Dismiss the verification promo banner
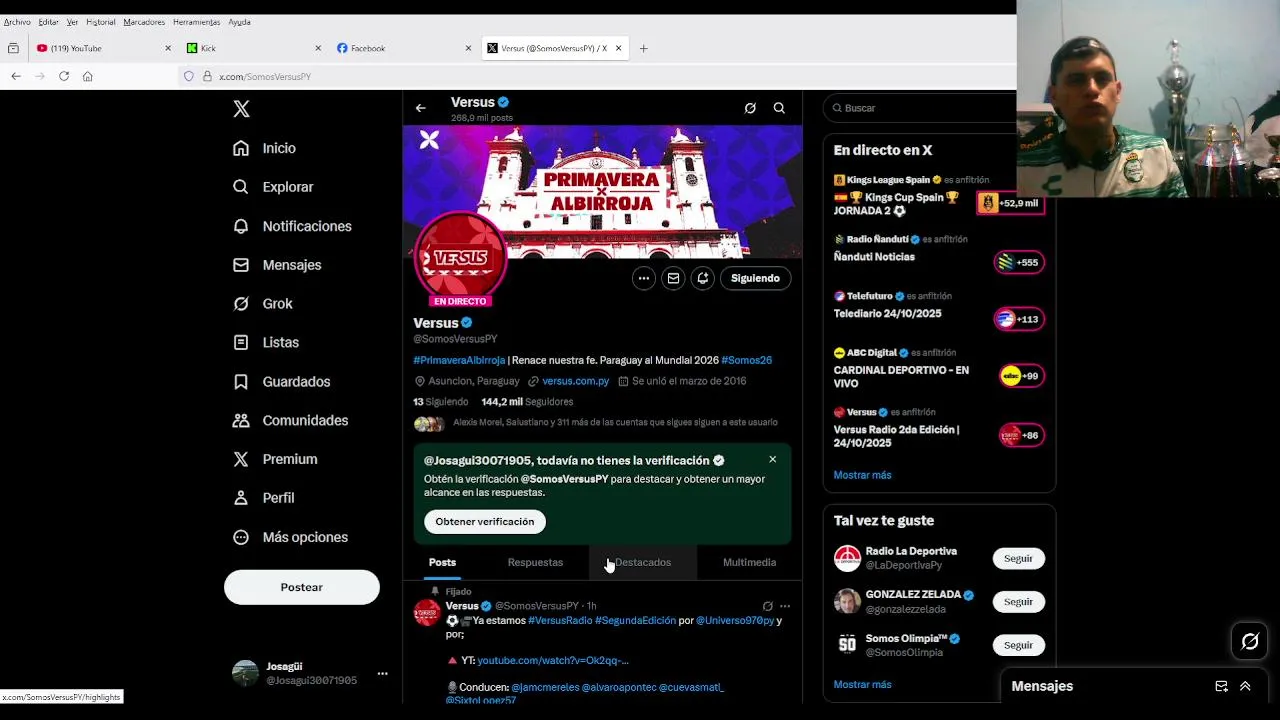Viewport: 1280px width, 720px height. pyautogui.click(x=772, y=459)
